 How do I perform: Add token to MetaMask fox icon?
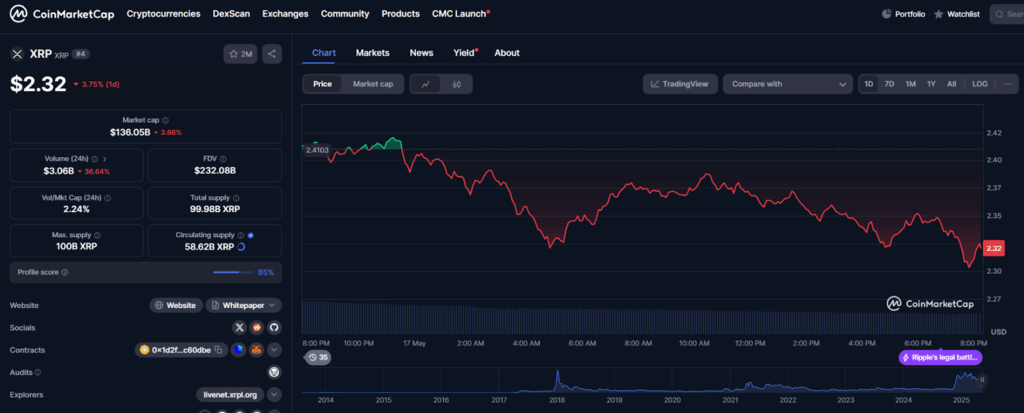point(257,350)
